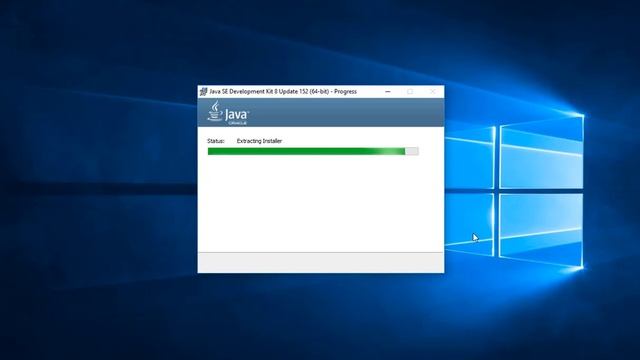Image resolution: width=640 pixels, height=360 pixels.
Task: Click the green extraction progress bar
Action: click(x=313, y=151)
